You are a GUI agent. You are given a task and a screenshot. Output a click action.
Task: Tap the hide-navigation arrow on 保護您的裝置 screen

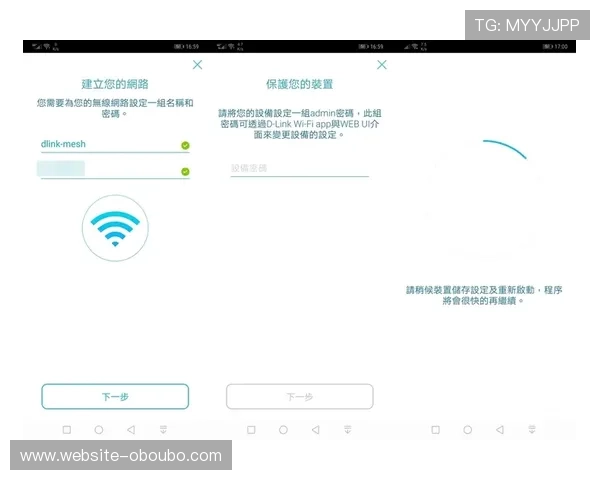tap(348, 429)
